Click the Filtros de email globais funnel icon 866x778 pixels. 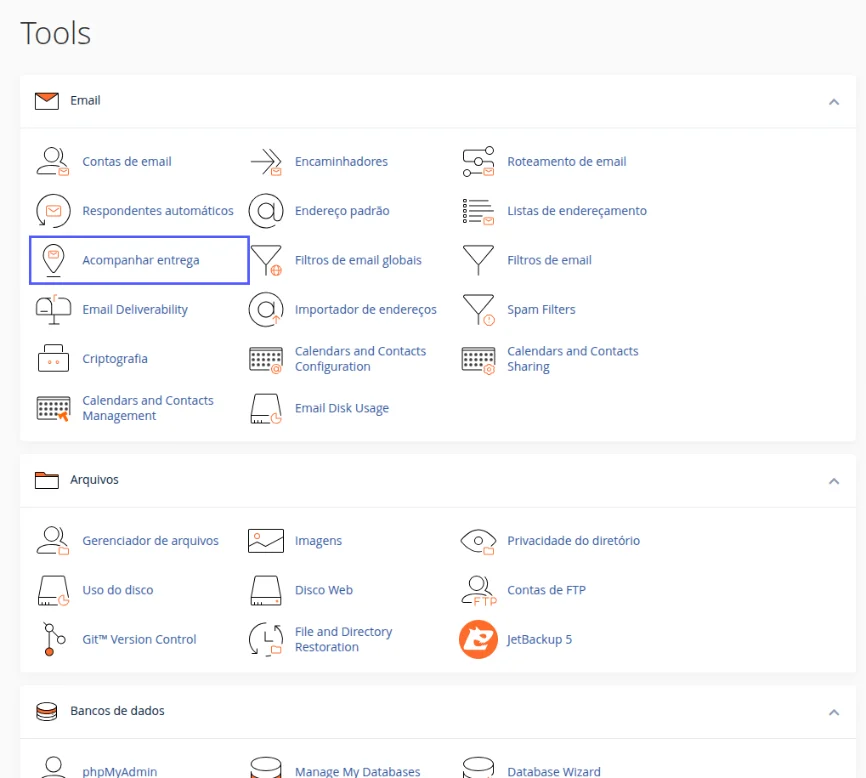tap(266, 260)
